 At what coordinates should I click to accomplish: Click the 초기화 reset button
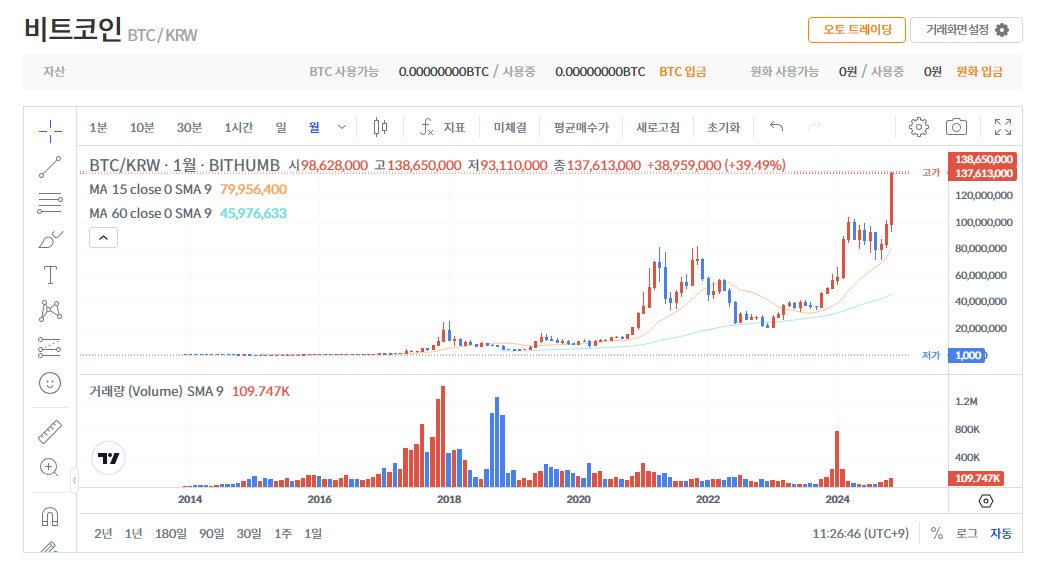click(723, 127)
